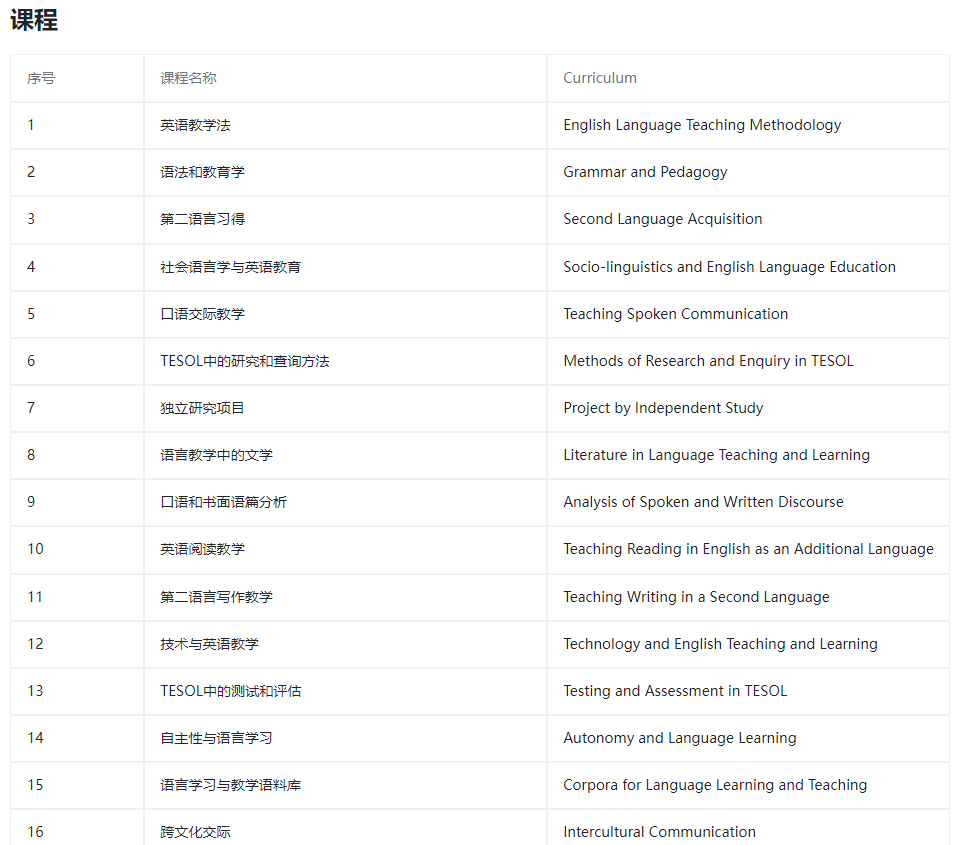The width and height of the screenshot is (956, 845).
Task: Click English Language Teaching Methodology text
Action: 702,125
